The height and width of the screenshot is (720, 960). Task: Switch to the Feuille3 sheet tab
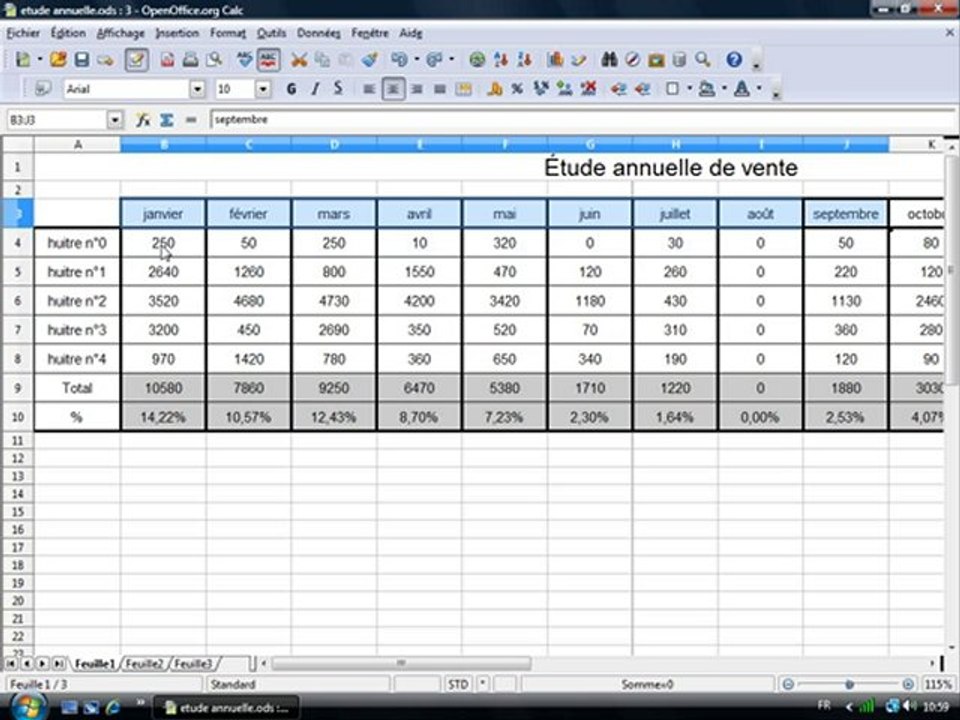[193, 664]
